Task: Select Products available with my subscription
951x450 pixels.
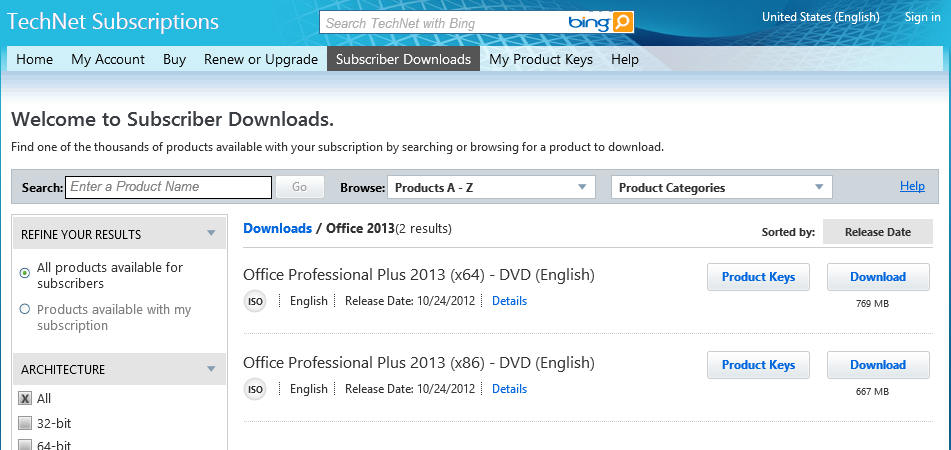Action: click(25, 310)
